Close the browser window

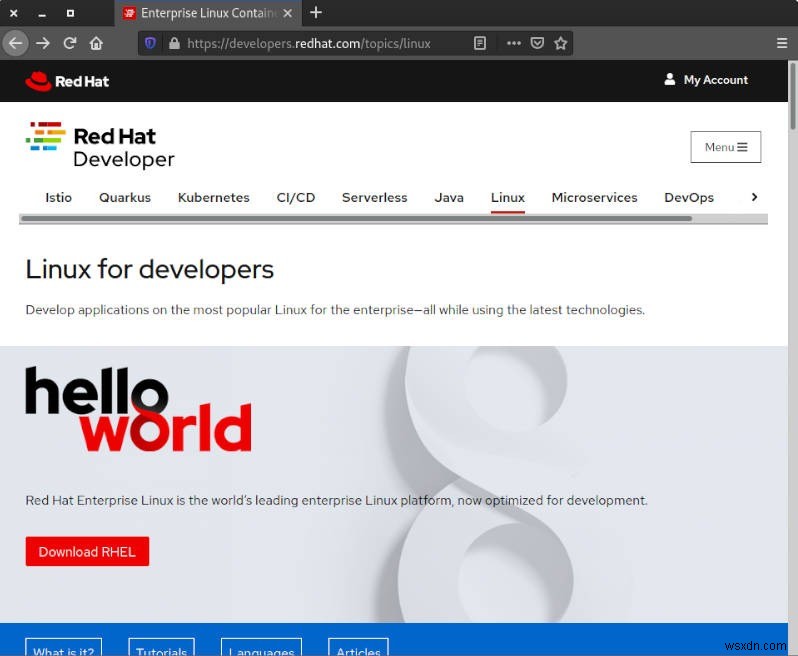pos(14,13)
